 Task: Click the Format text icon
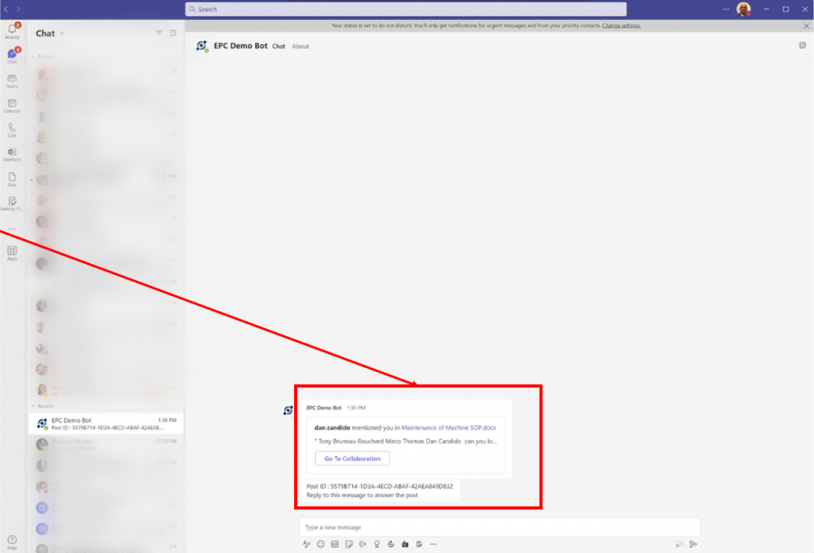pyautogui.click(x=306, y=544)
